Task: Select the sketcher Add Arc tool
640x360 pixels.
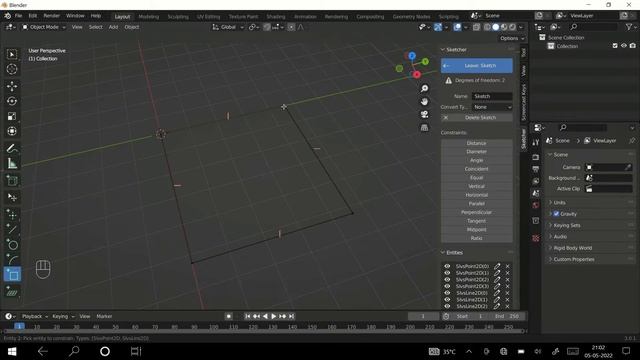Action: click(12, 260)
